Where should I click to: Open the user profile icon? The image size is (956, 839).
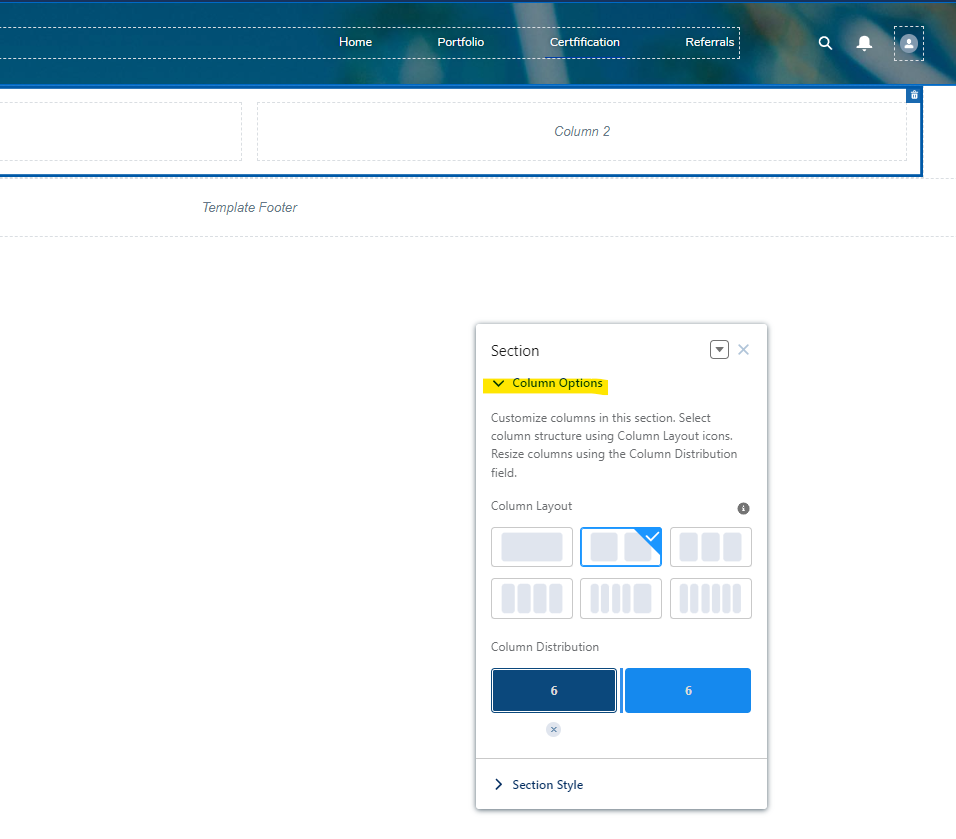pyautogui.click(x=908, y=43)
